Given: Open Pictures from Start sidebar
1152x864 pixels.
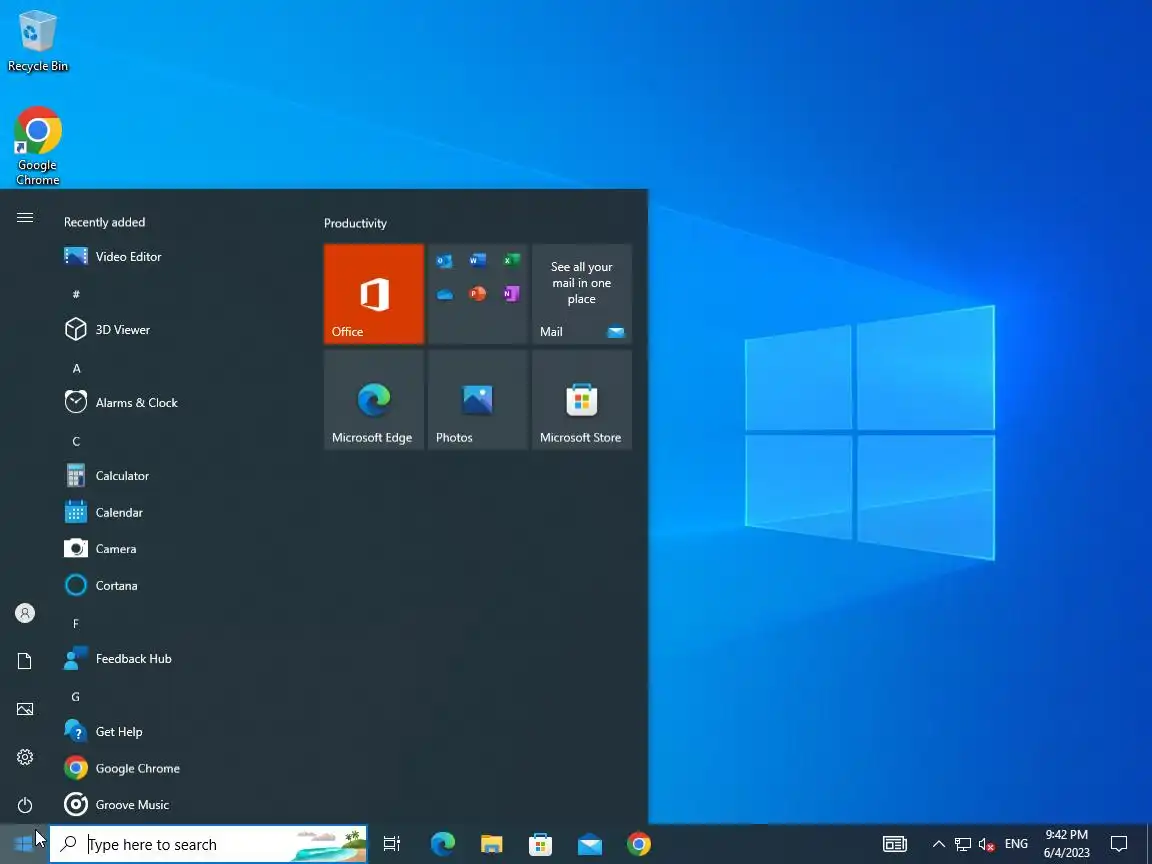Looking at the screenshot, I should point(25,709).
